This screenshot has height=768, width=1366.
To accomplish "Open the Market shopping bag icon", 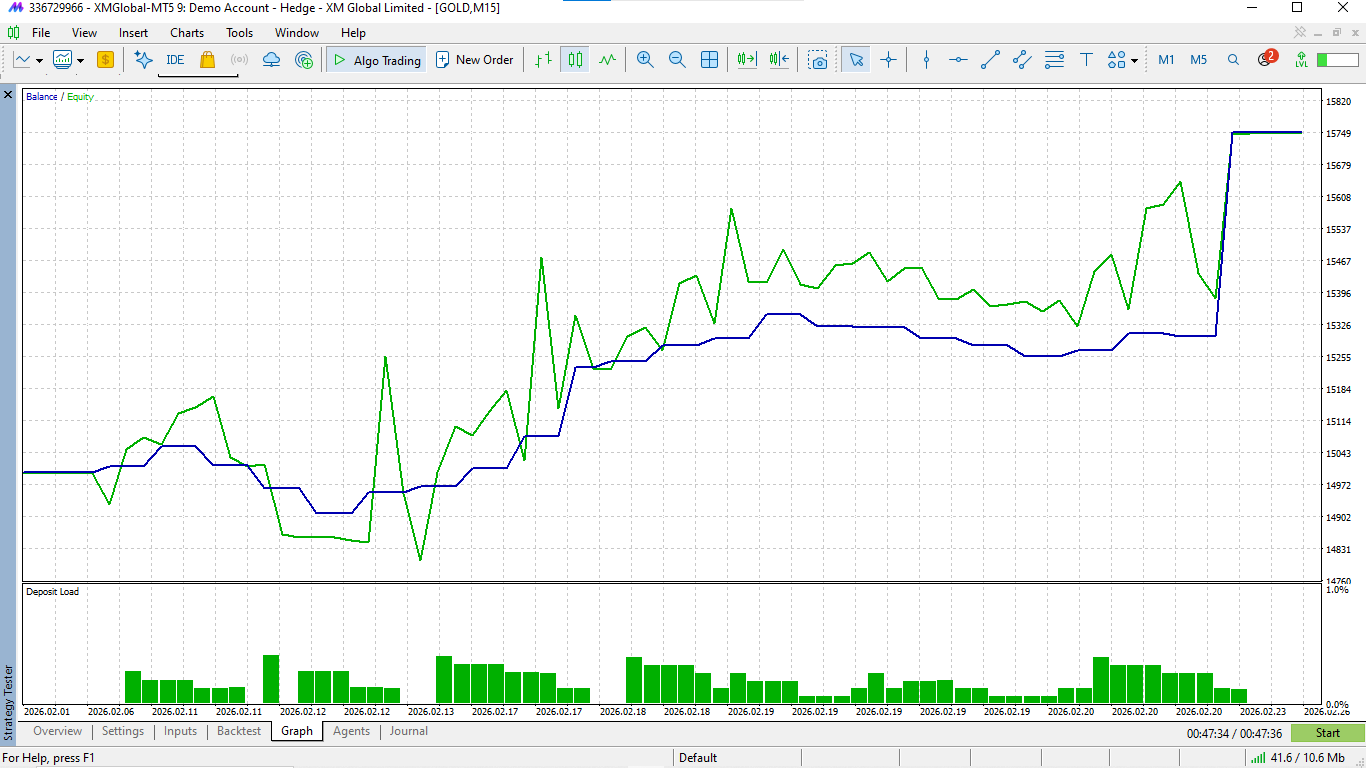I will click(207, 60).
